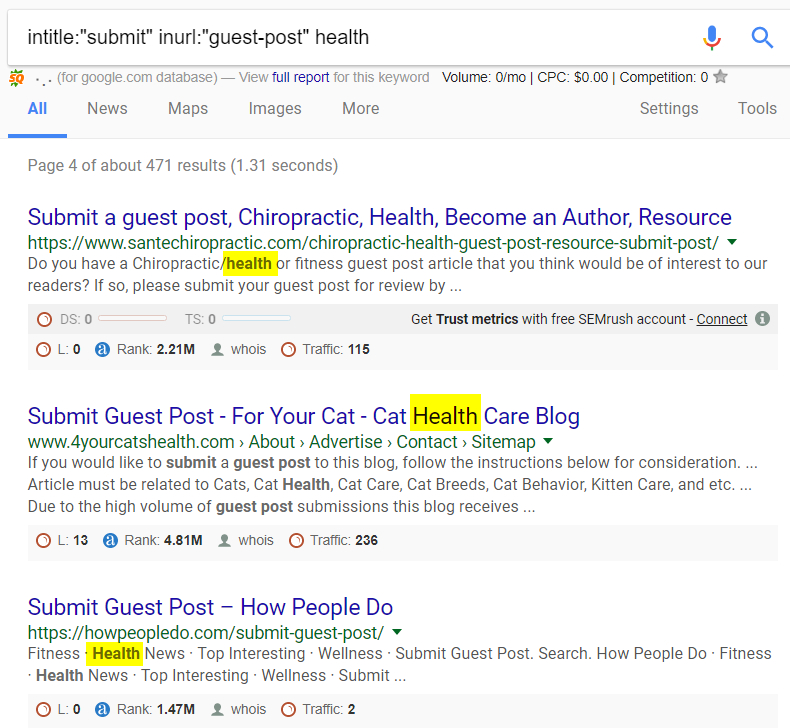The image size is (790, 728).
Task: Click whois link in 4yourcatshealth row
Action: click(x=256, y=541)
